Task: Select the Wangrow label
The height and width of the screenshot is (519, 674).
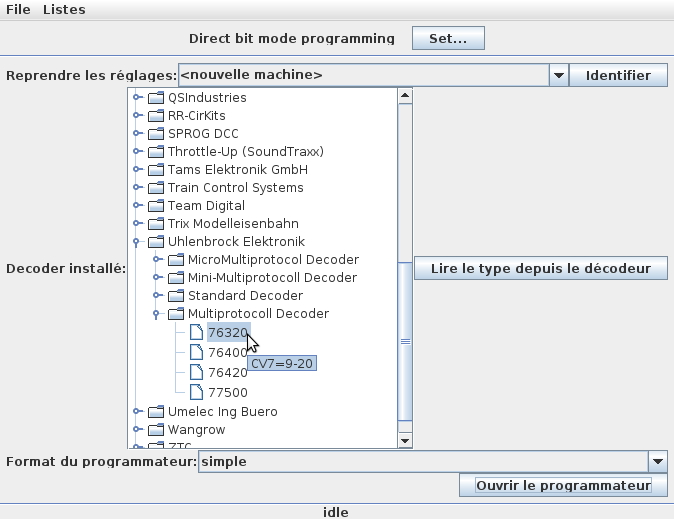Action: (196, 430)
